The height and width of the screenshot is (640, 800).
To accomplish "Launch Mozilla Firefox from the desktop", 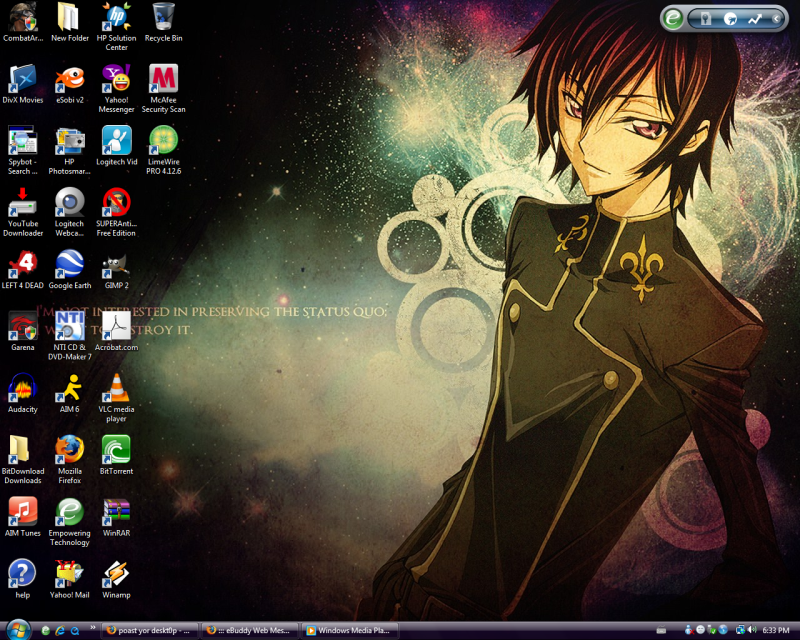I will pos(70,450).
